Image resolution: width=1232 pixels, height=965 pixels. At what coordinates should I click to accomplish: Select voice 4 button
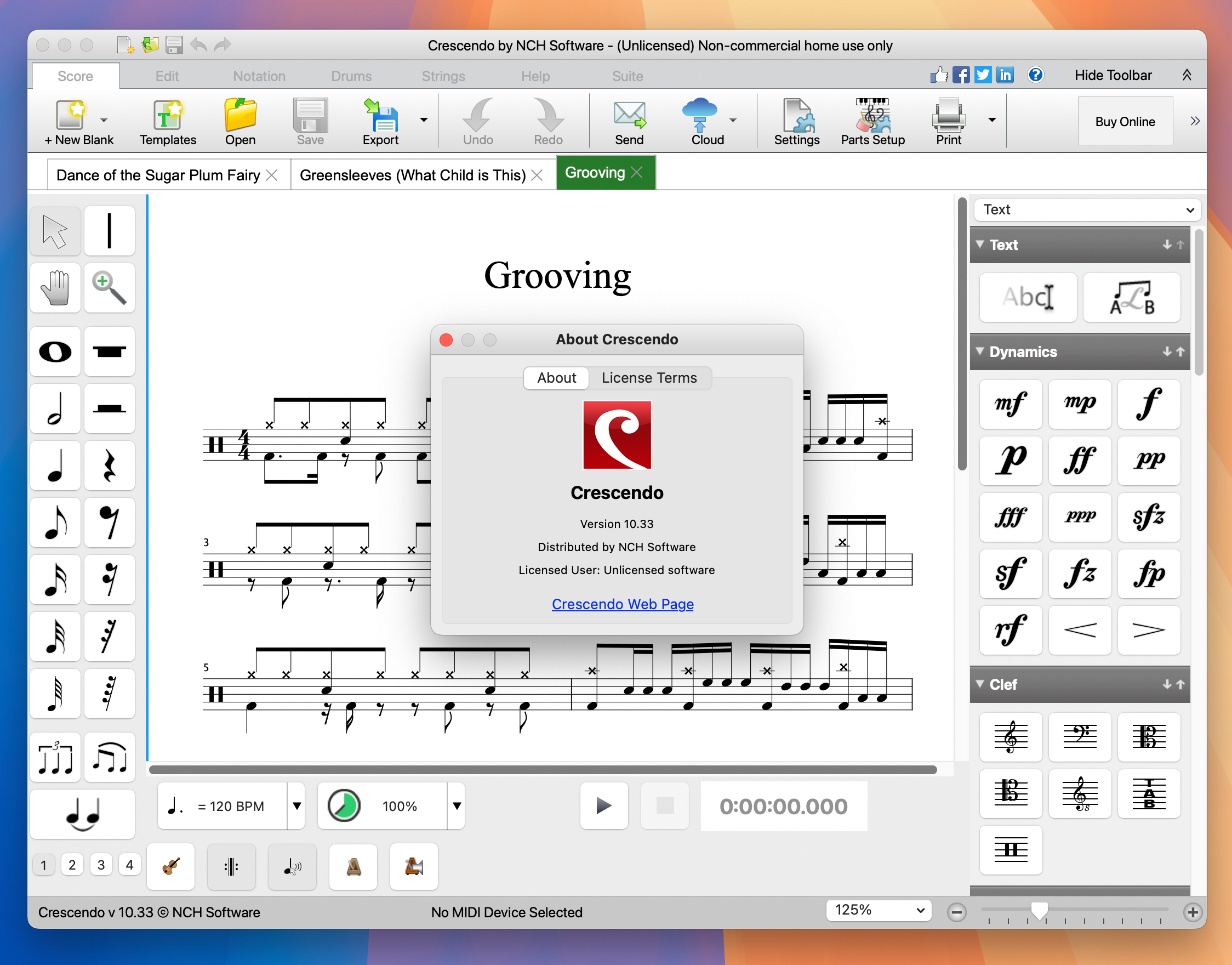pyautogui.click(x=130, y=865)
